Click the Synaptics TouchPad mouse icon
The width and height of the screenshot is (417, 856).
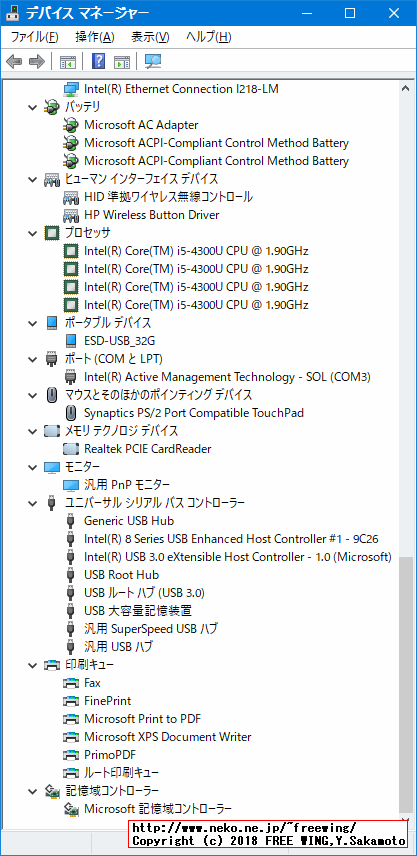click(71, 413)
